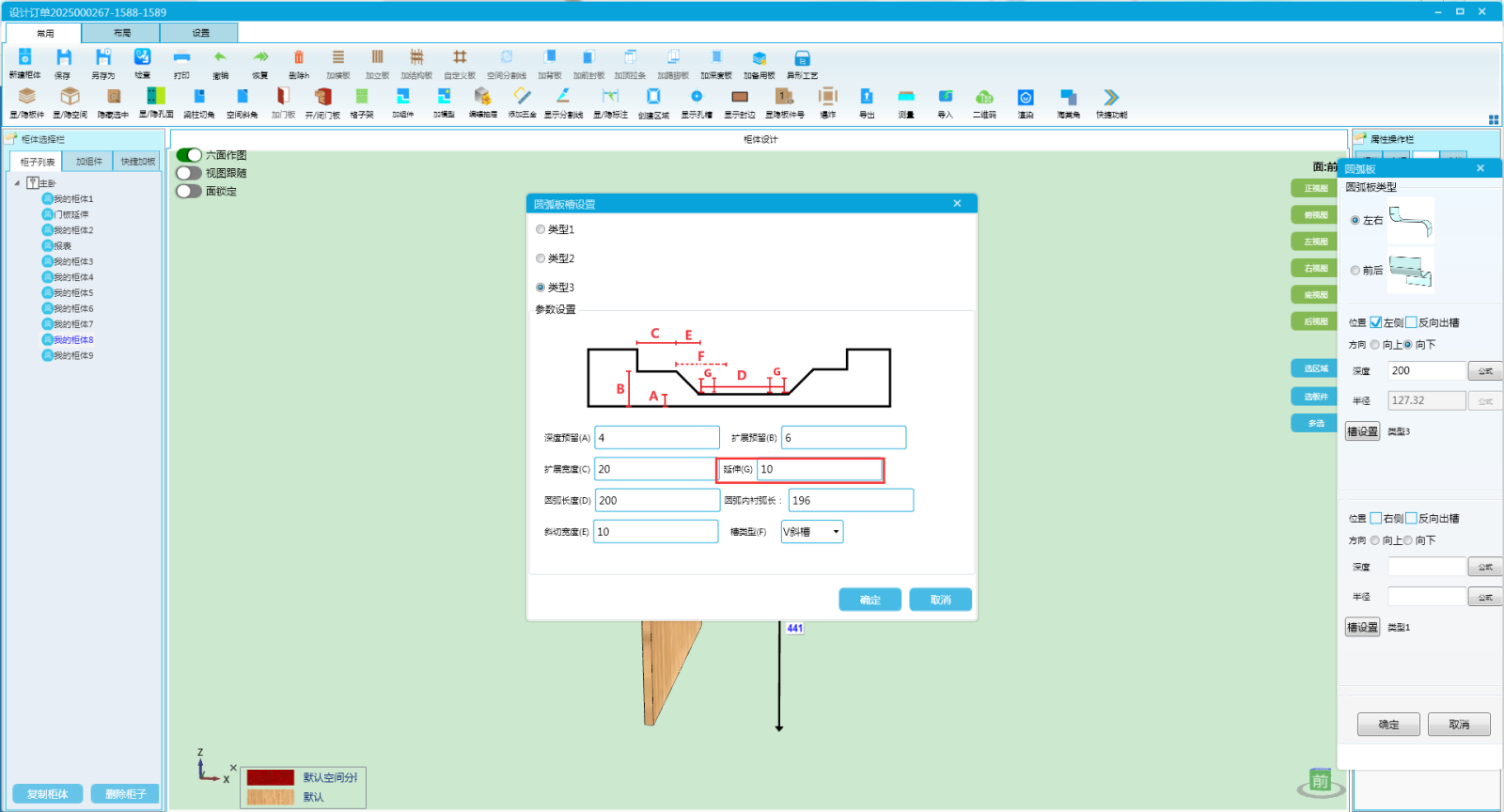The width and height of the screenshot is (1504, 812).
Task: Open the 异形工艺 tool
Action: tap(802, 58)
